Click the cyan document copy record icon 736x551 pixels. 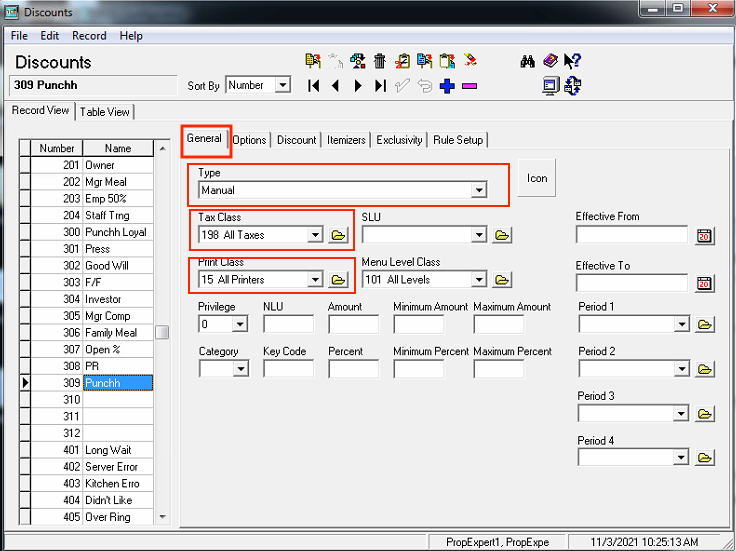tap(424, 61)
